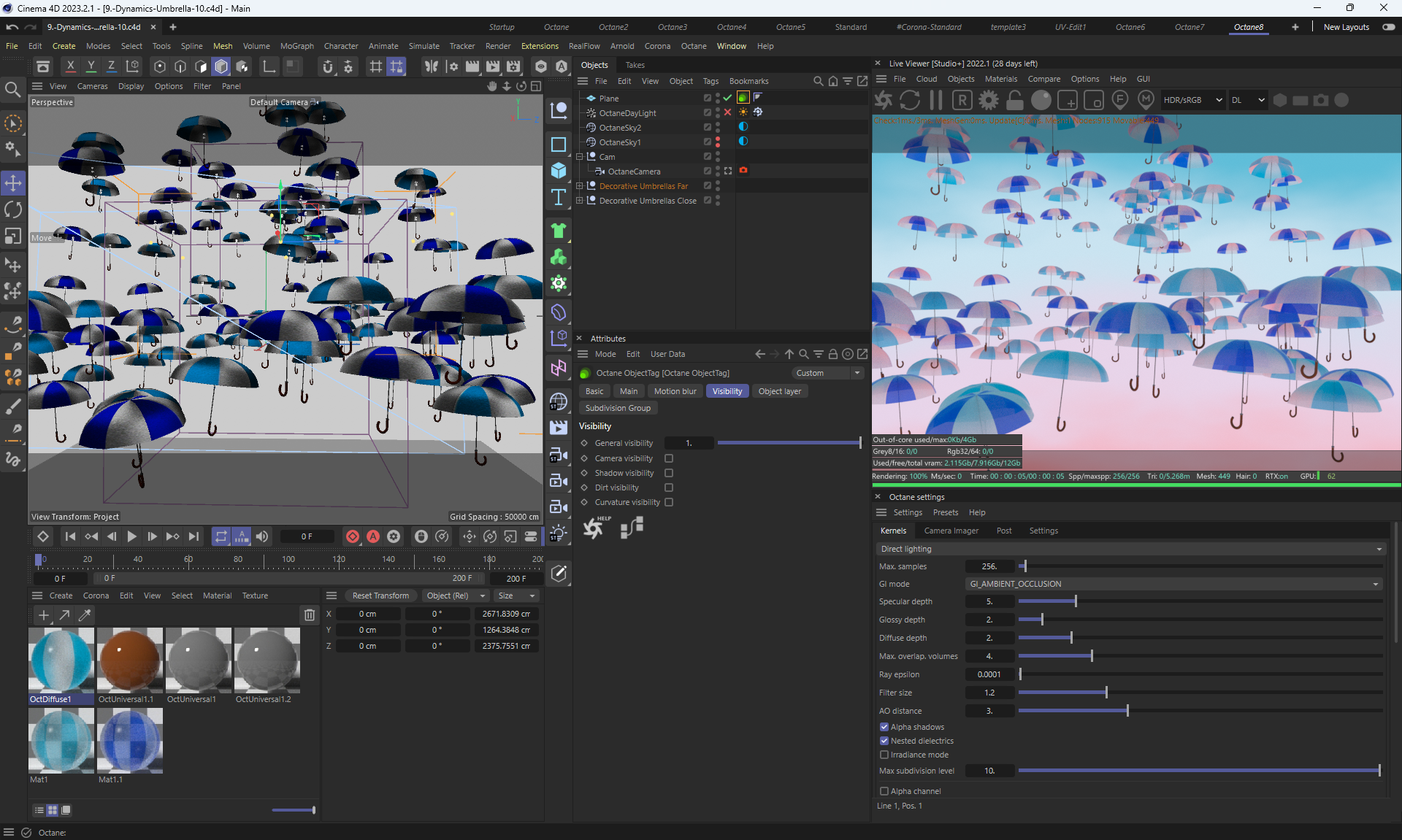Enable the Camera visibility checkbox
The width and height of the screenshot is (1402, 840).
(669, 458)
